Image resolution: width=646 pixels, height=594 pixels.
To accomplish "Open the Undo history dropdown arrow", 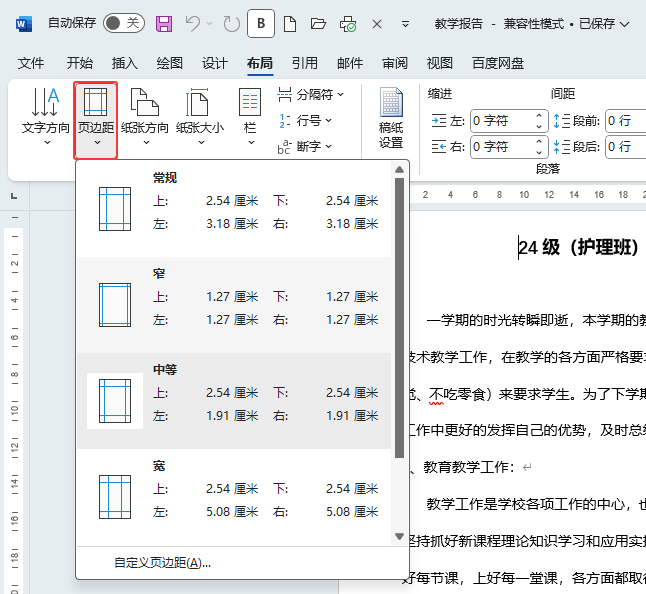I will tap(210, 24).
